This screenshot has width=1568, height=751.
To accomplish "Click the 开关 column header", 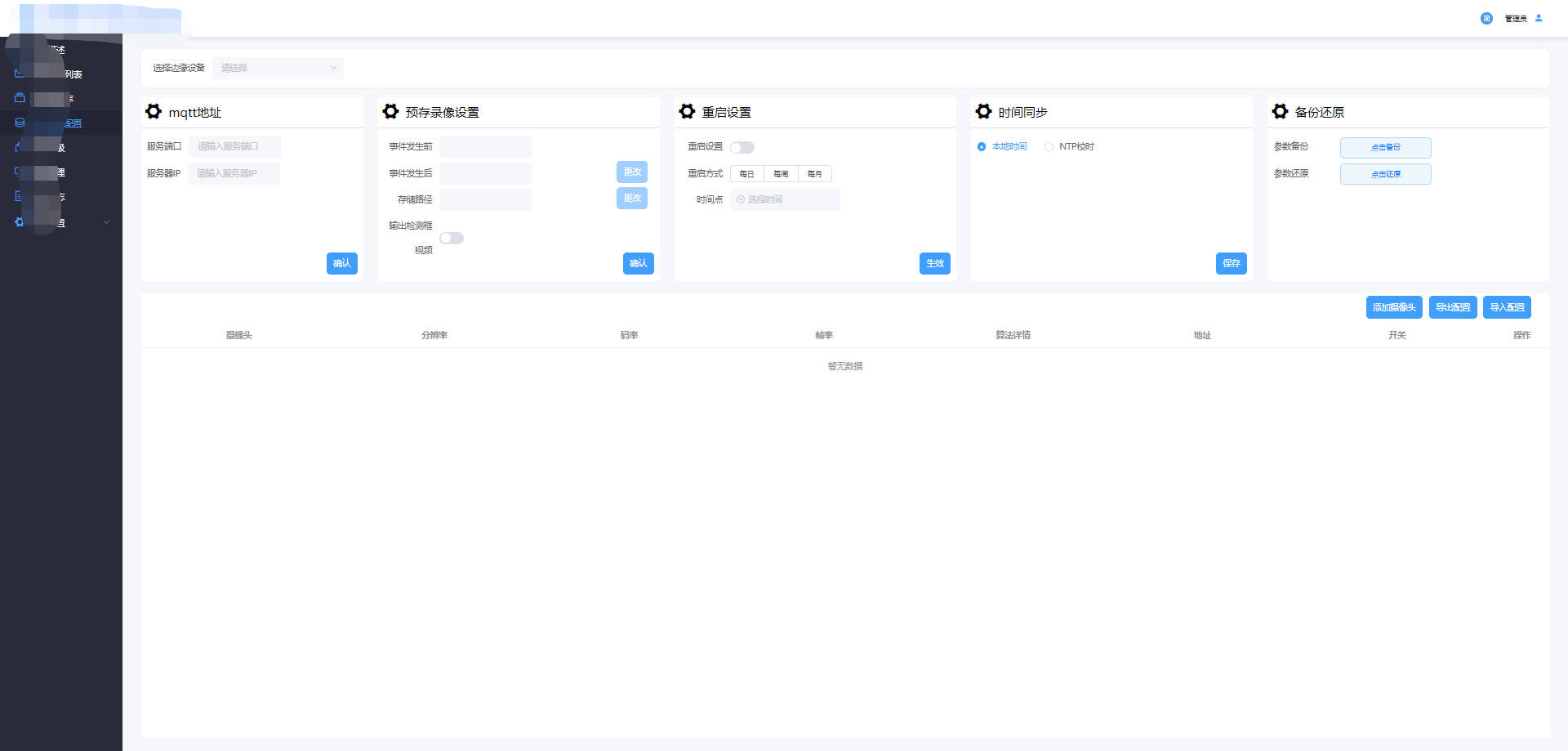I will point(1397,335).
